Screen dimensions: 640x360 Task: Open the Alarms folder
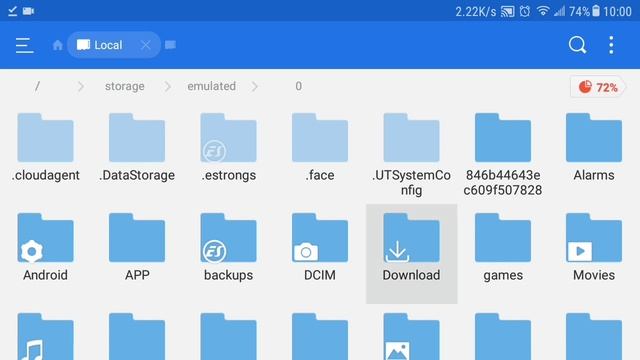[594, 148]
